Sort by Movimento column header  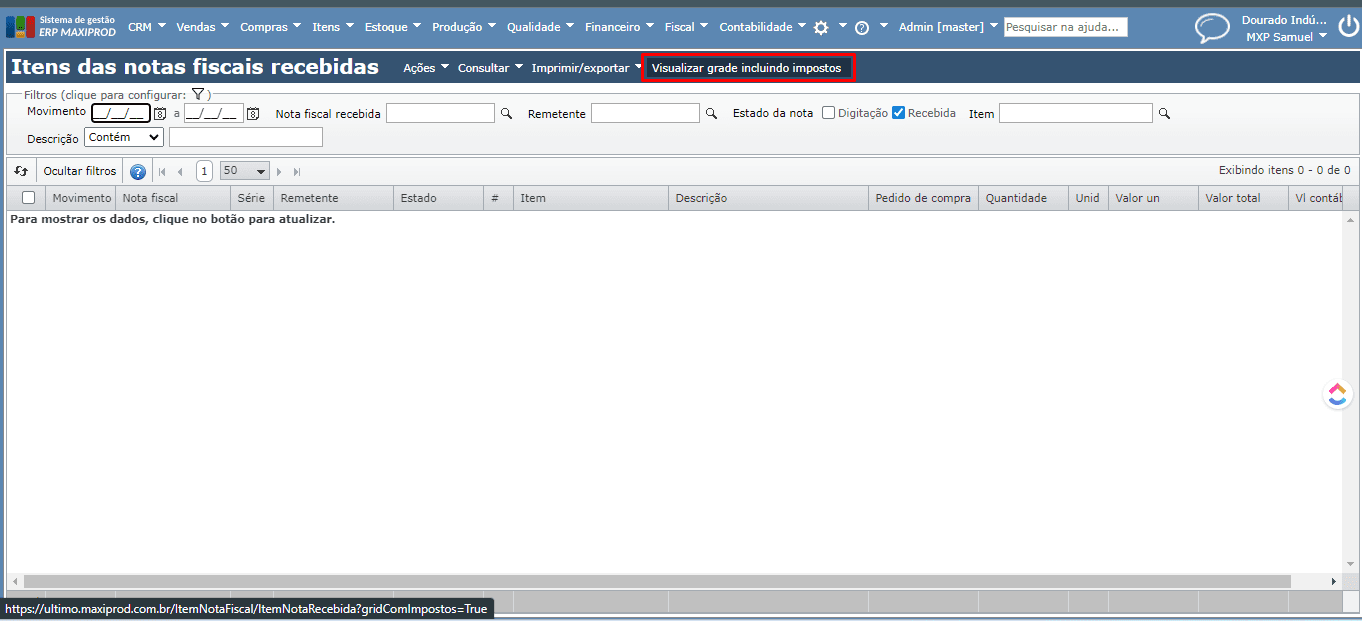pos(81,198)
